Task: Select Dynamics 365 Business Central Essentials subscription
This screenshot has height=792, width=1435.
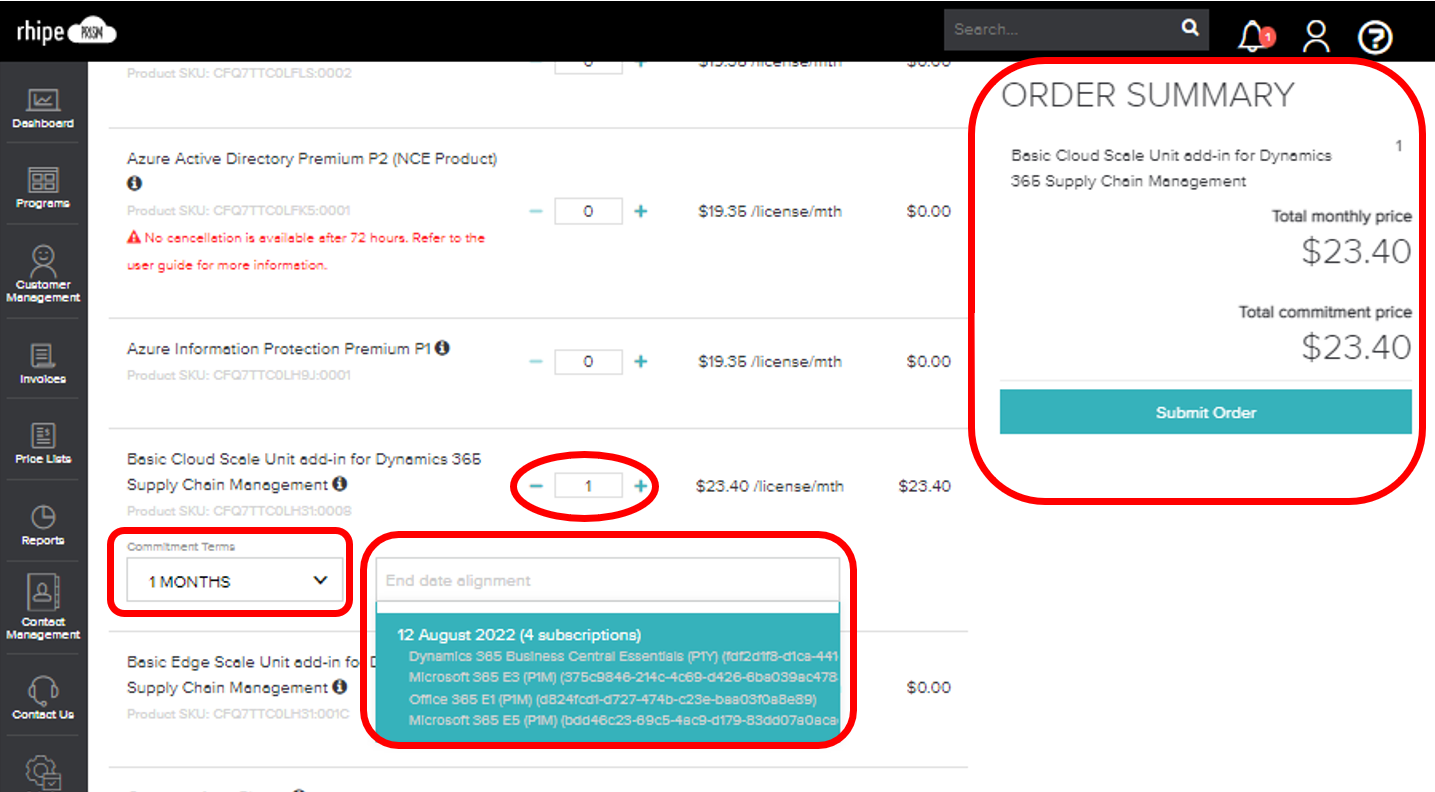Action: 623,657
